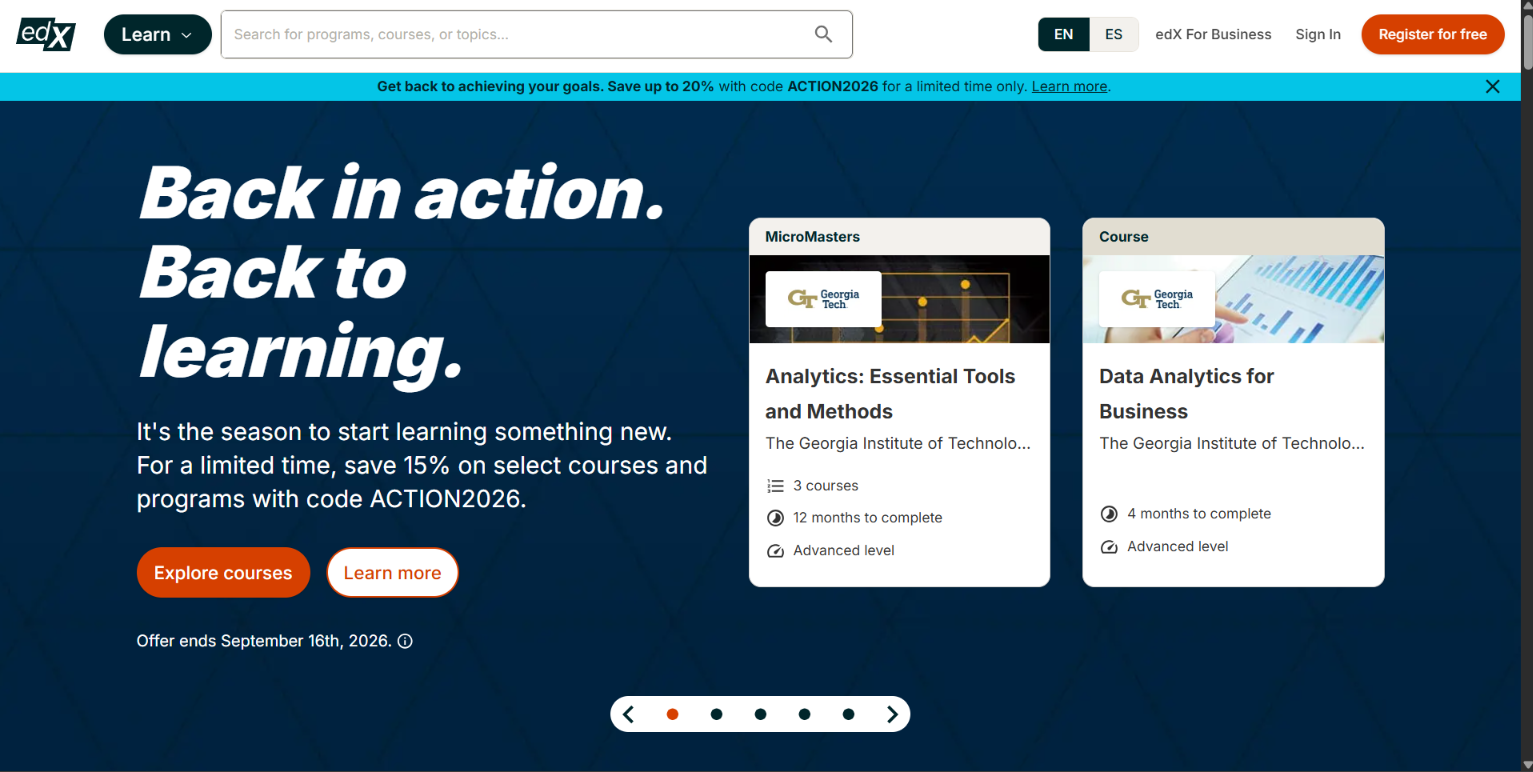Open Analytics: Essential Tools and Methods title

point(890,394)
